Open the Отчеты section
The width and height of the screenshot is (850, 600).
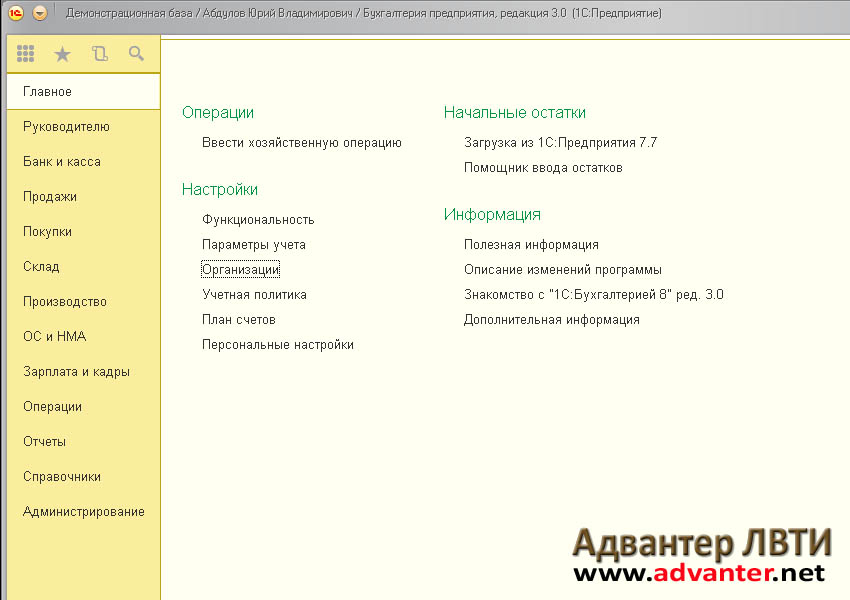(83, 441)
